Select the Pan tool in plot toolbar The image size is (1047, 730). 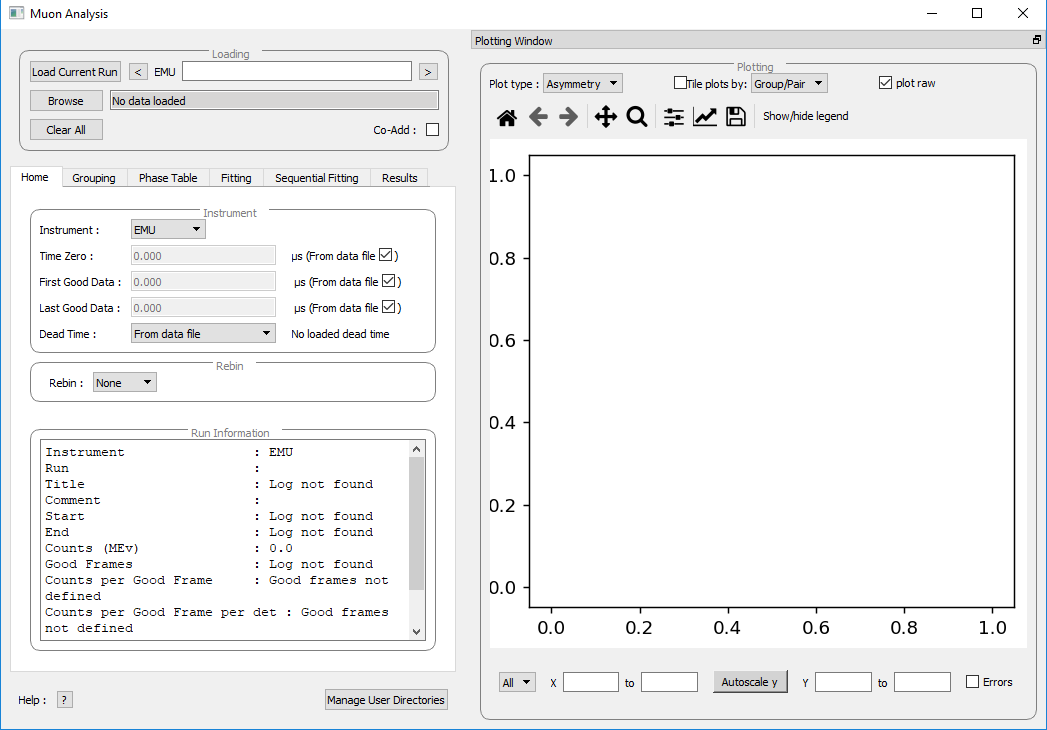tap(605, 117)
